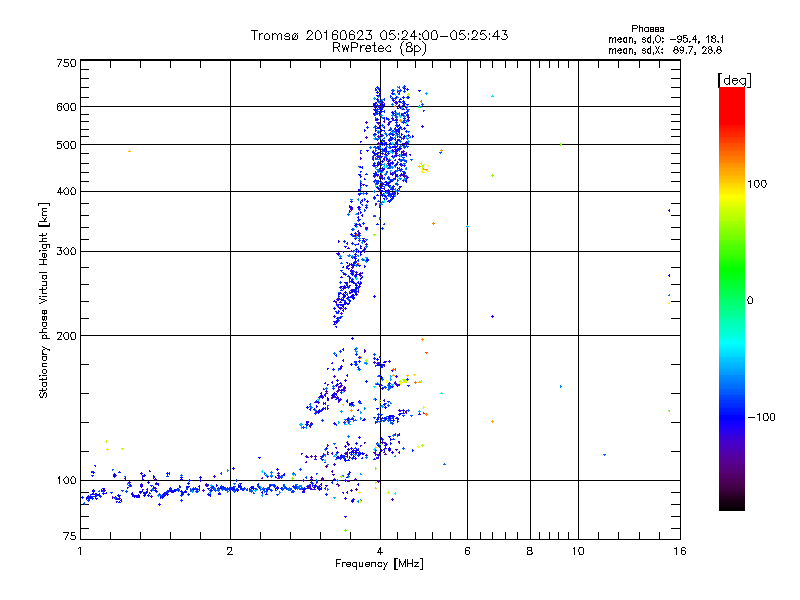Click the 'RwPretec (8p)' subtitle

379,48
